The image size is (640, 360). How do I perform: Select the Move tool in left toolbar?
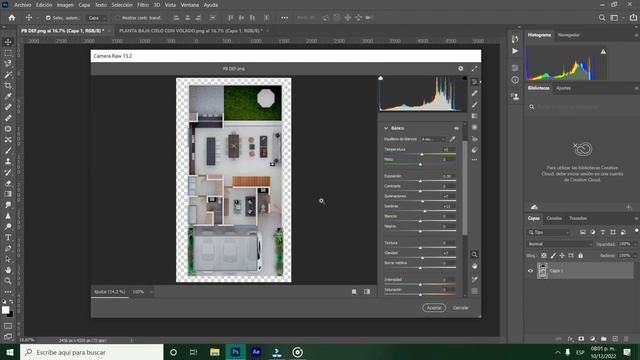pos(8,42)
